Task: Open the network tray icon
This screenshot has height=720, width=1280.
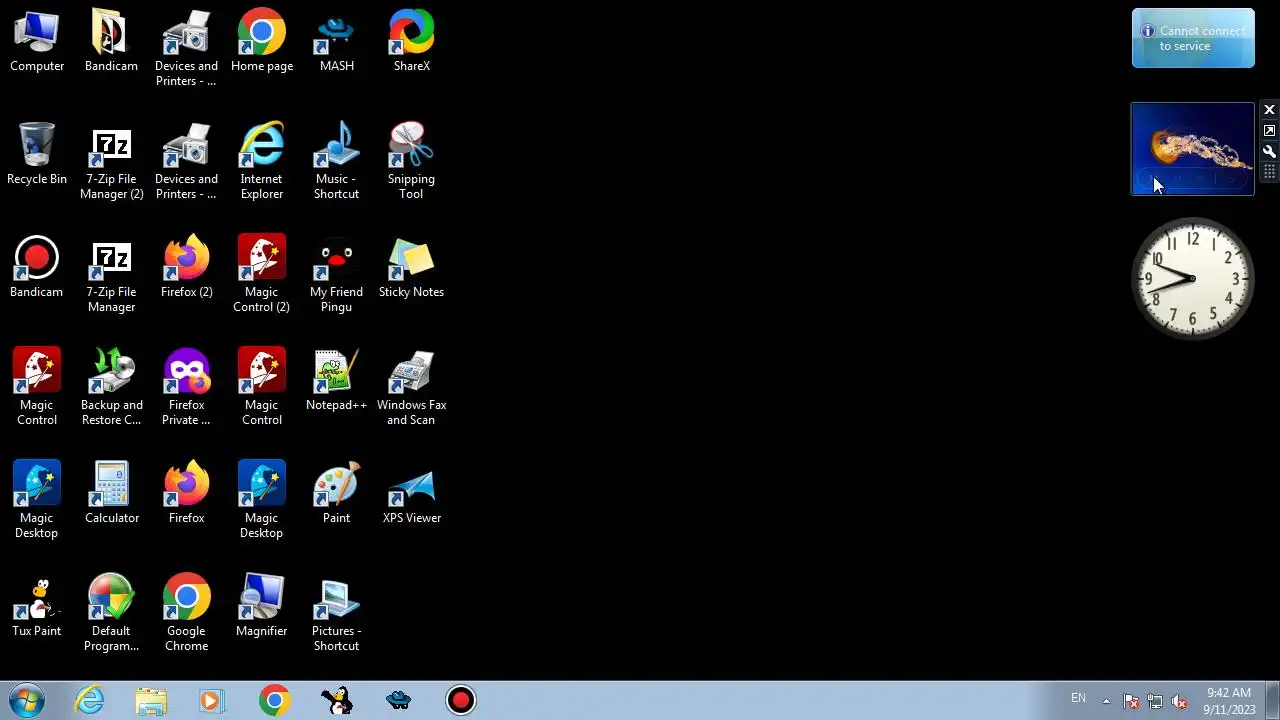Action: (x=1155, y=701)
